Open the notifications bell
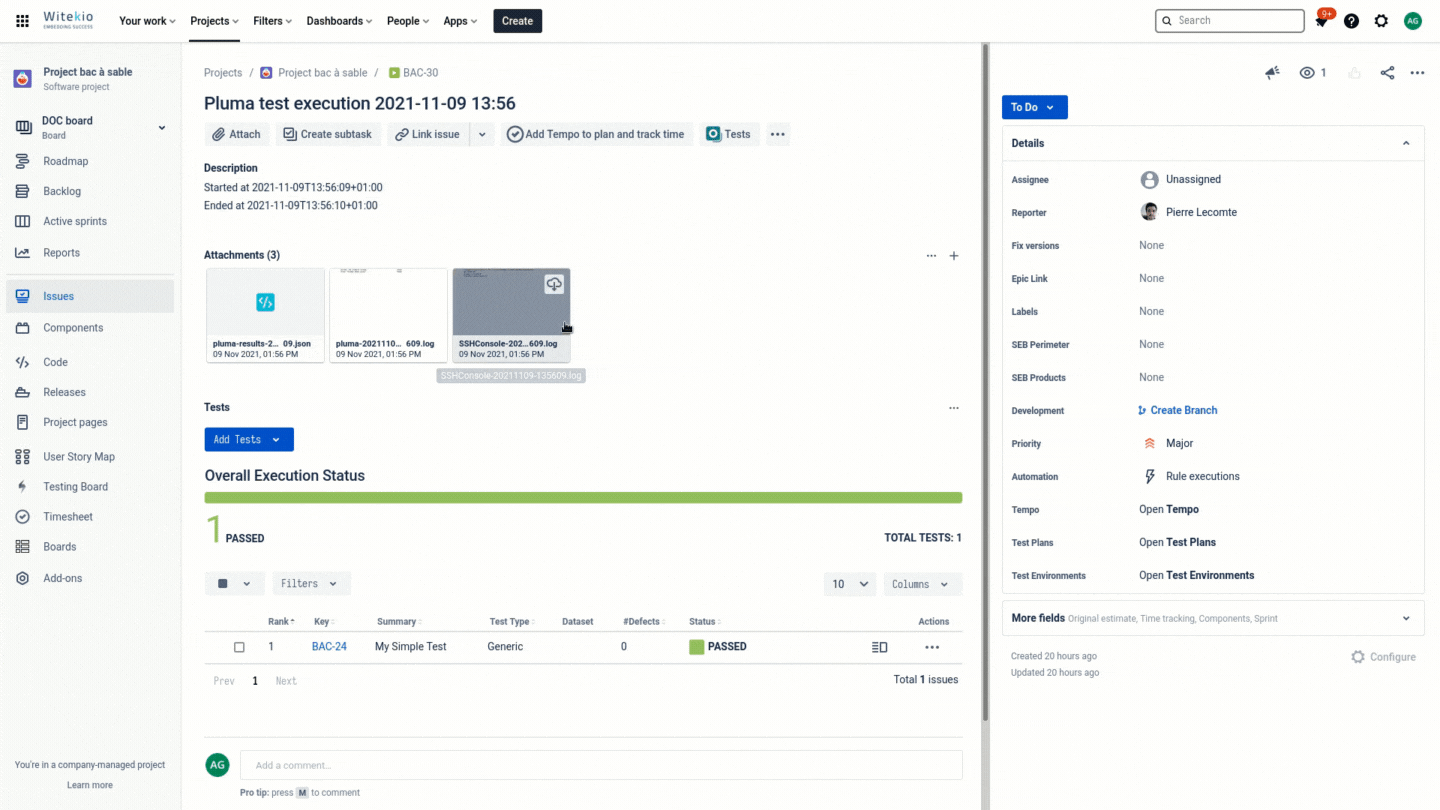 (1322, 20)
